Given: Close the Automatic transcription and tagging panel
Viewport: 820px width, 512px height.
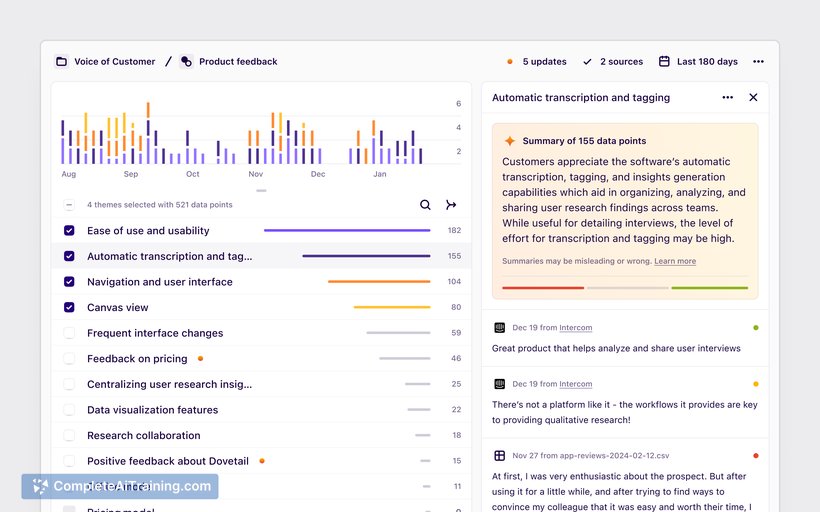Looking at the screenshot, I should (753, 98).
